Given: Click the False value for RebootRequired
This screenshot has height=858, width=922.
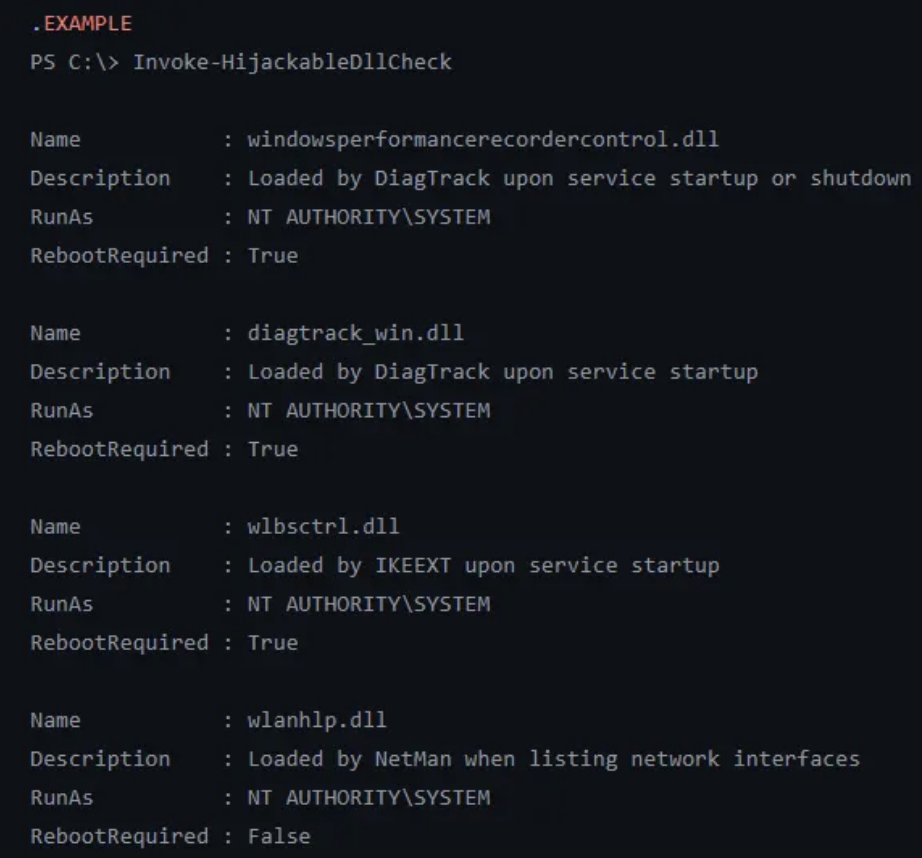Looking at the screenshot, I should pos(279,836).
